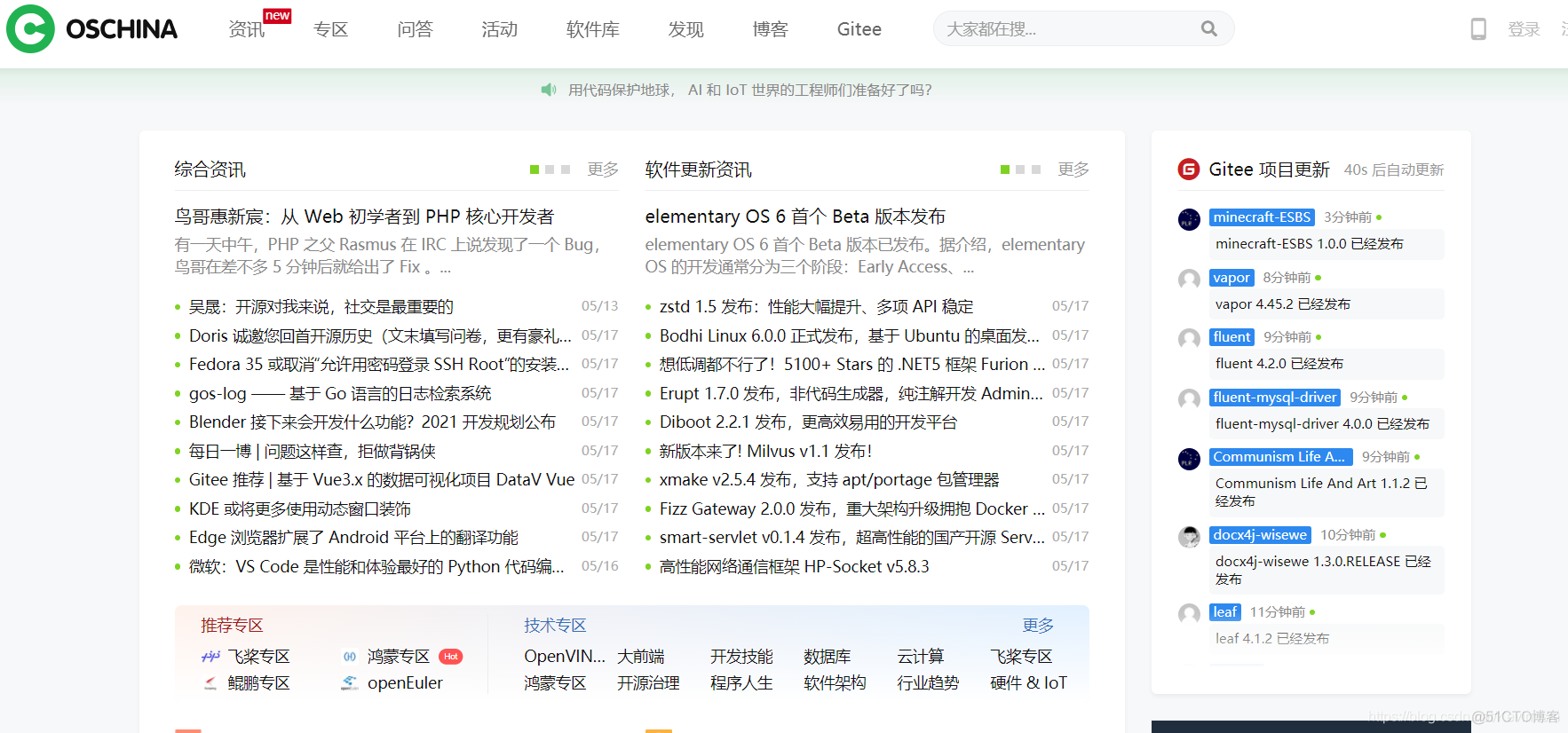Open the docx4j-wisewe project tag
Image resolution: width=1568 pixels, height=733 pixels.
click(x=1260, y=535)
